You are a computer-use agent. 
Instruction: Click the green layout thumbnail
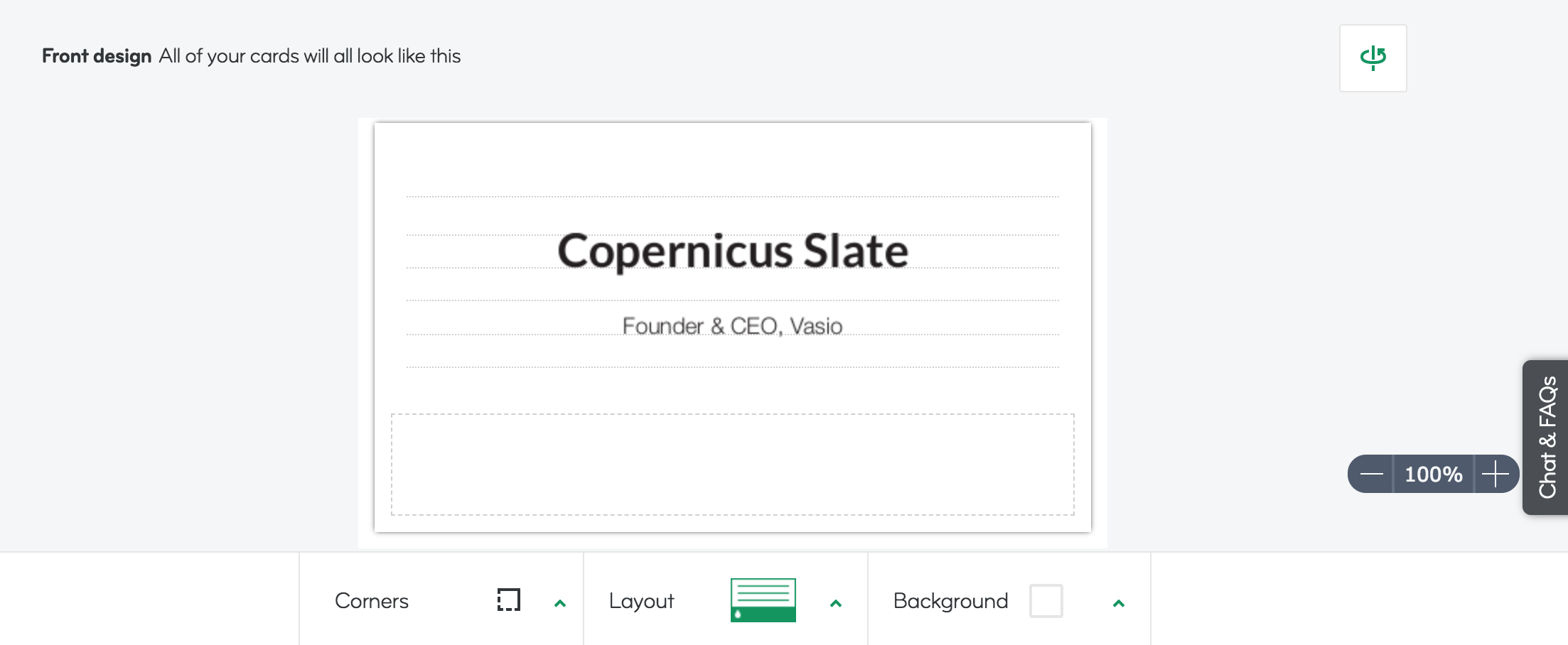(763, 600)
